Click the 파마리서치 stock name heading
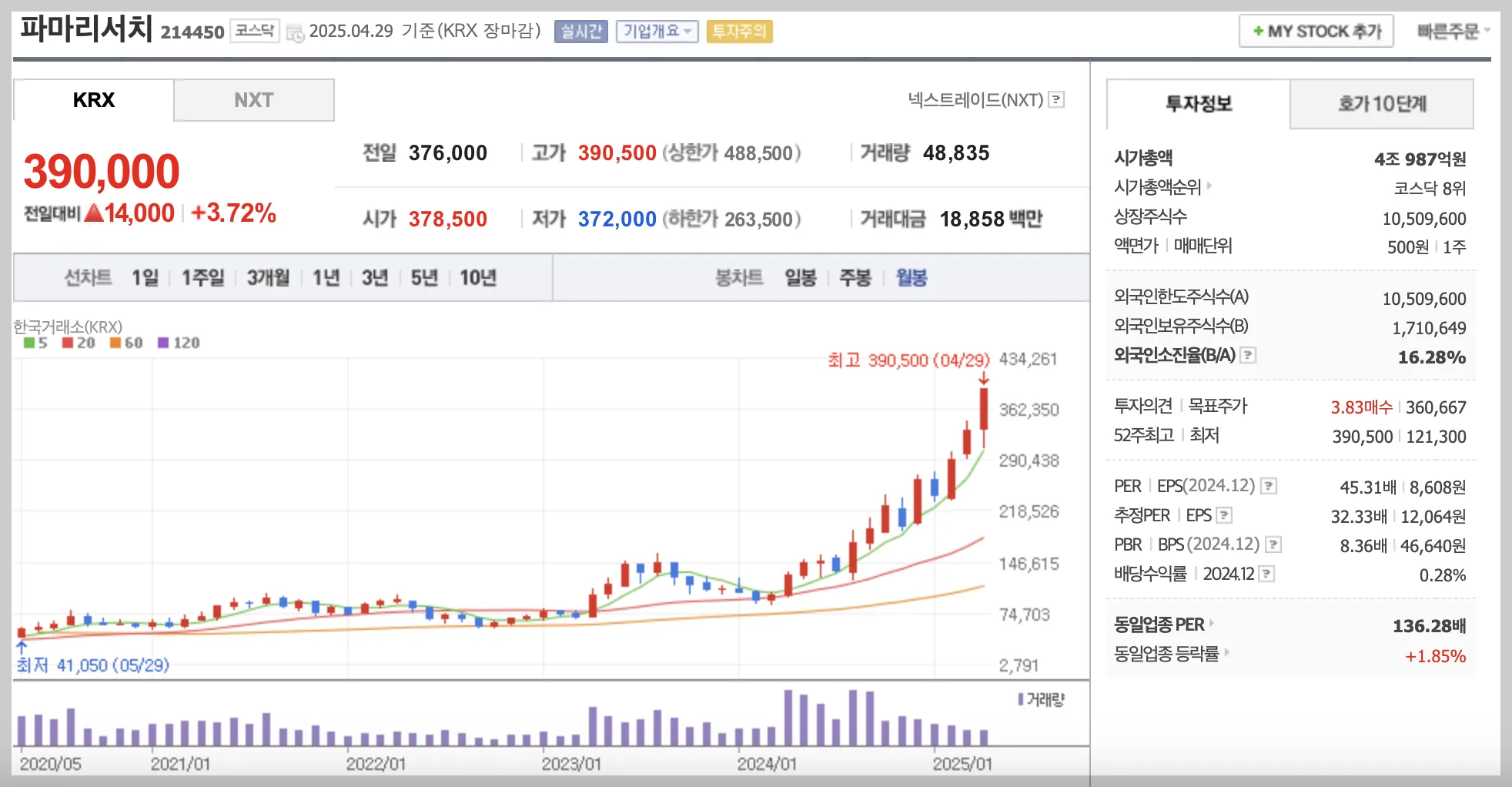 86,29
